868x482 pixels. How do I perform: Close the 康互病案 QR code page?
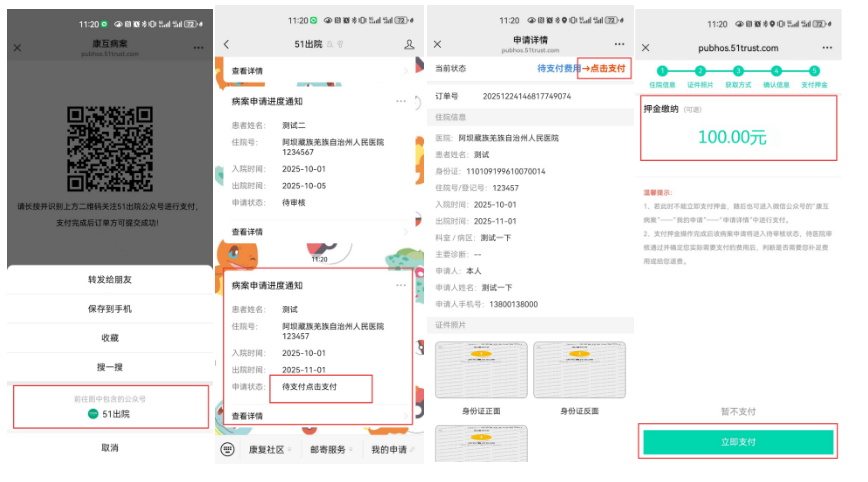coord(17,47)
